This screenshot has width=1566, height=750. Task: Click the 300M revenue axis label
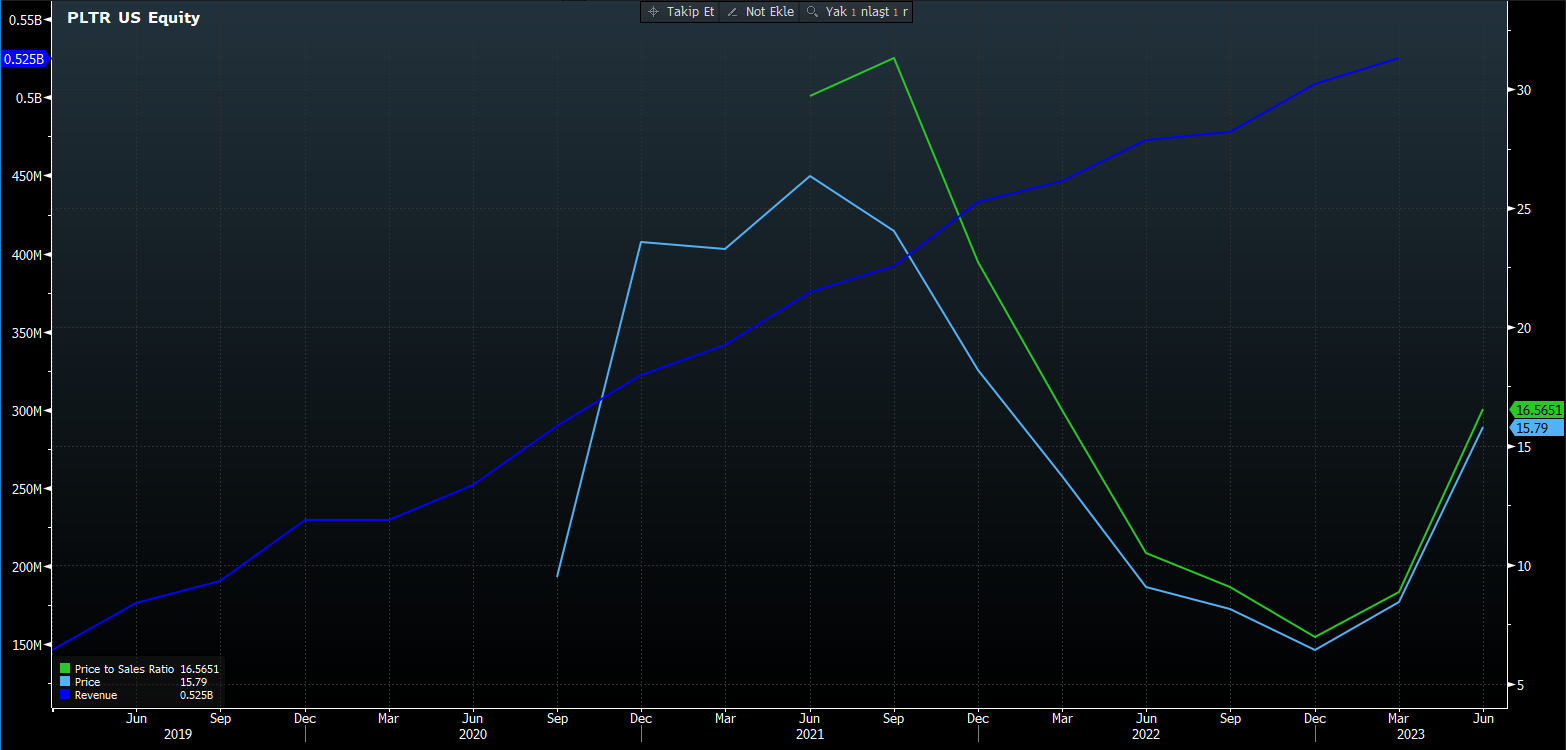click(26, 411)
